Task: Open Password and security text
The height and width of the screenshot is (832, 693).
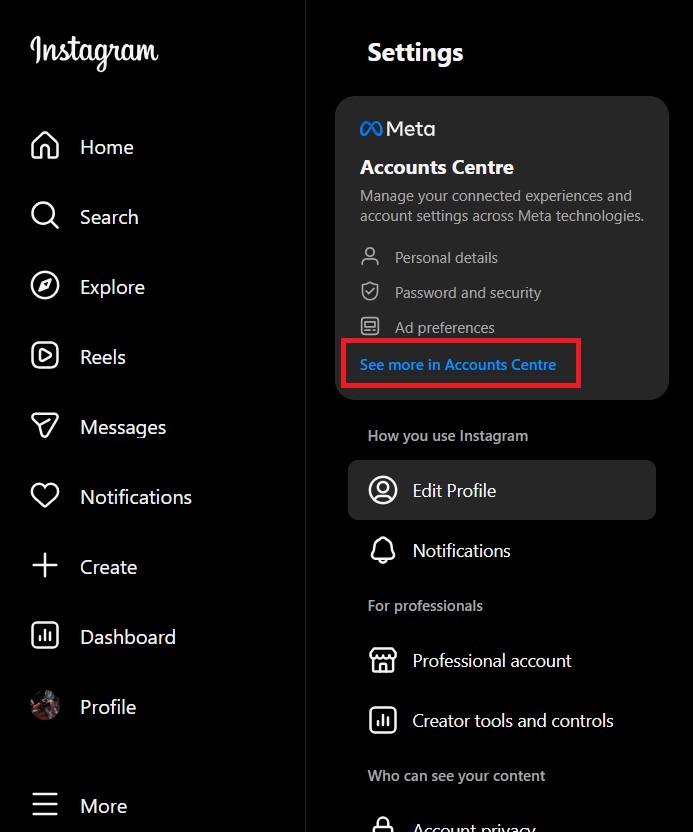Action: point(468,293)
